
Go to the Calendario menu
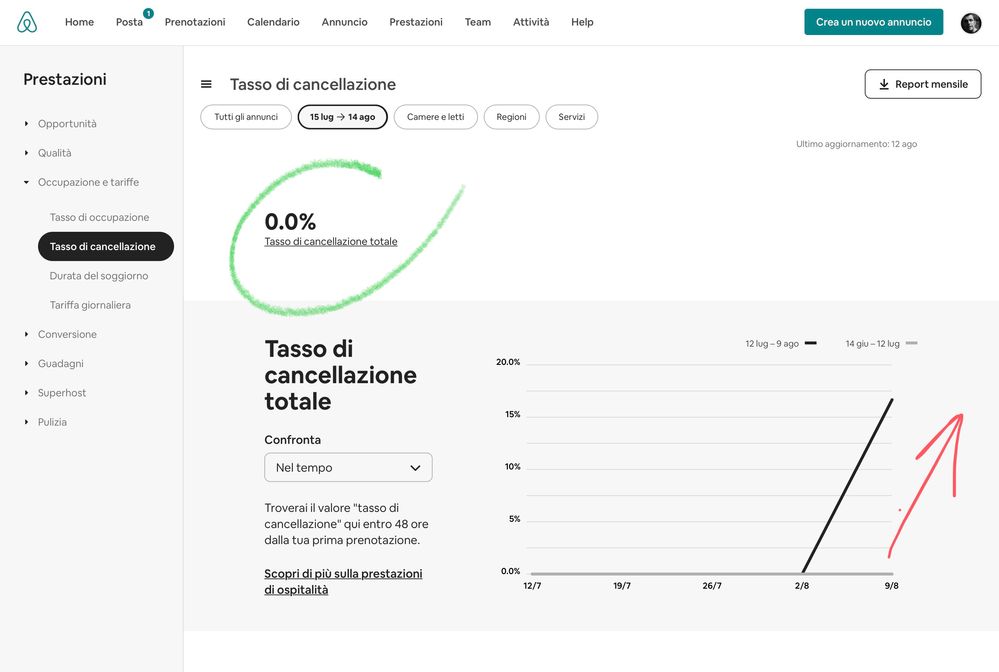273,22
